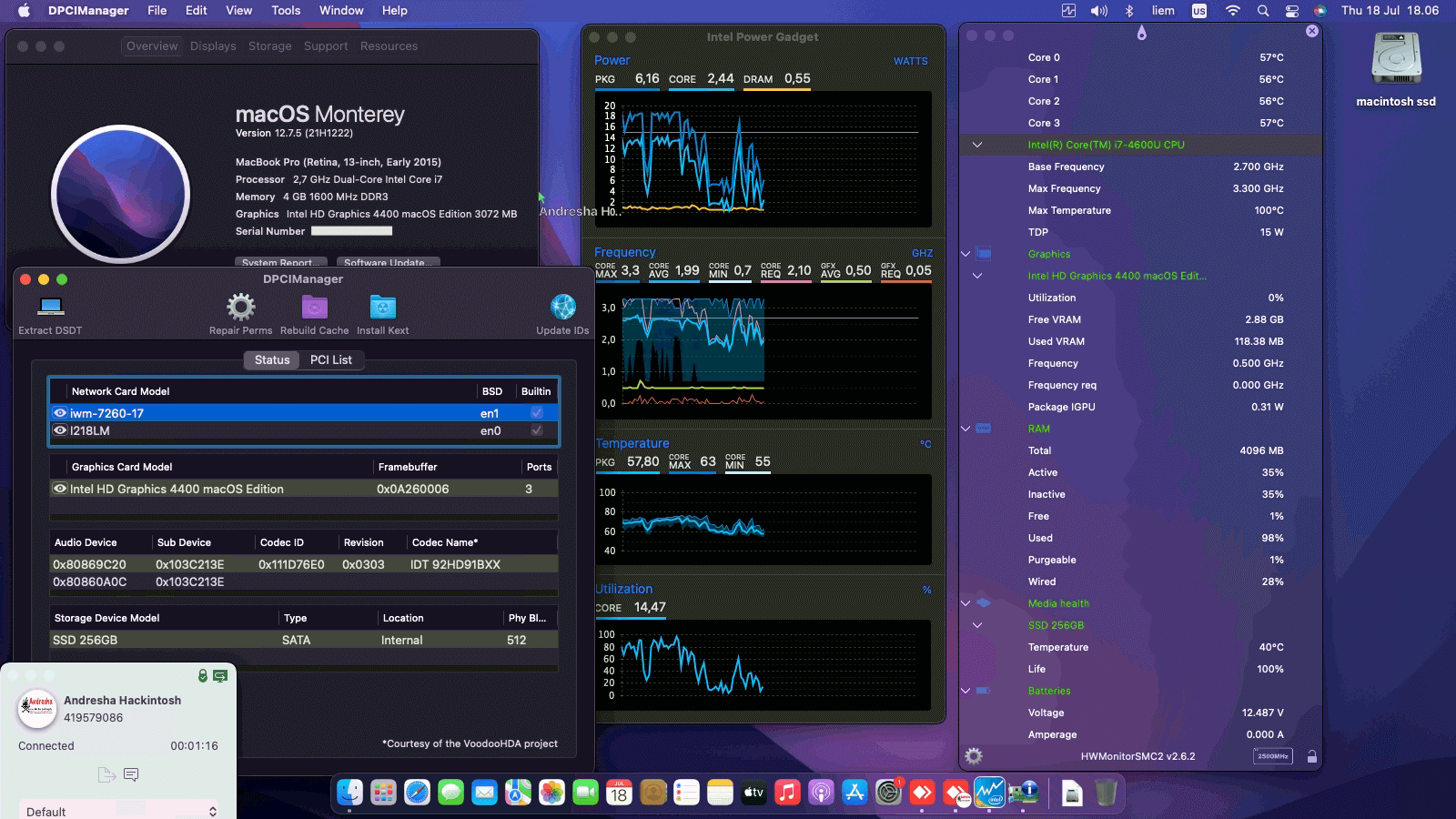Toggle visibility of Intel HD Graphics 4400 entry
The height and width of the screenshot is (819, 1456).
pos(60,489)
